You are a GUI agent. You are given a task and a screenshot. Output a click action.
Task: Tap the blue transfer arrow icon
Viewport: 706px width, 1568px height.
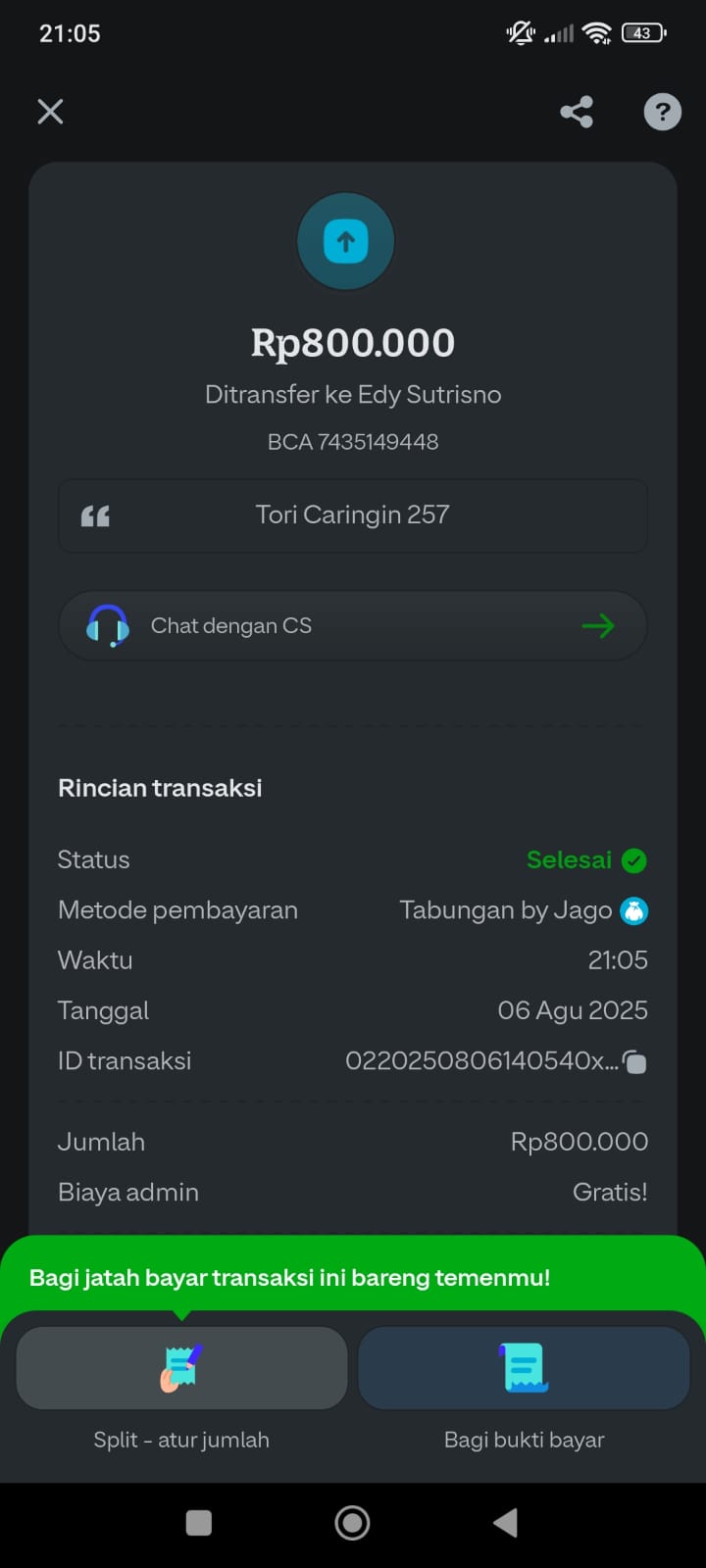pyautogui.click(x=345, y=242)
